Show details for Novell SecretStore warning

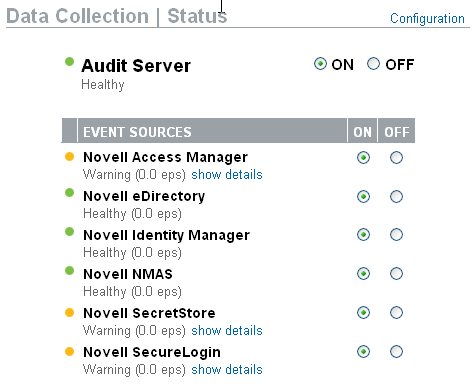coord(227,331)
